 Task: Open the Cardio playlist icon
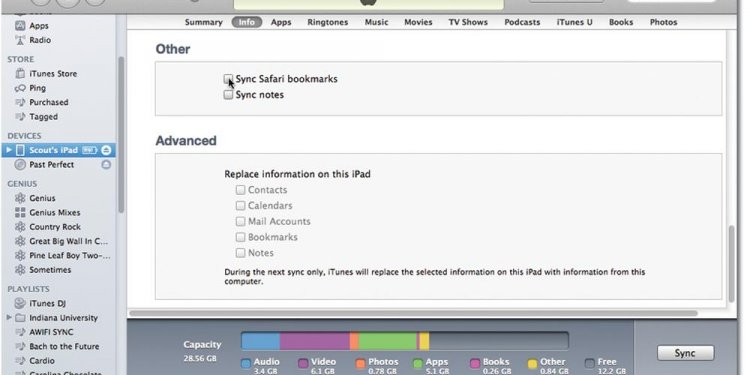point(20,361)
